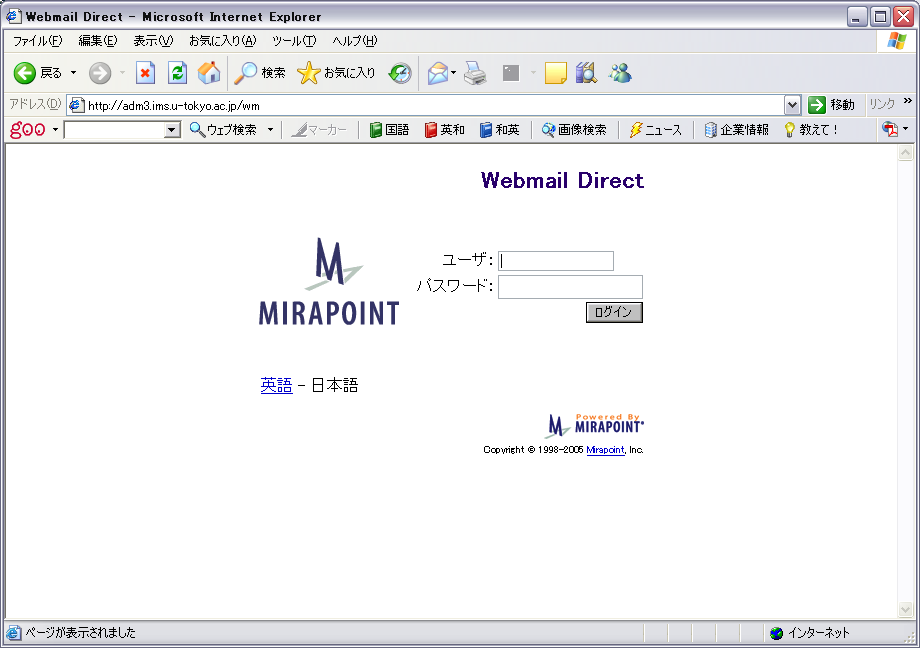Stop page loading with red X icon
920x648 pixels.
145,73
